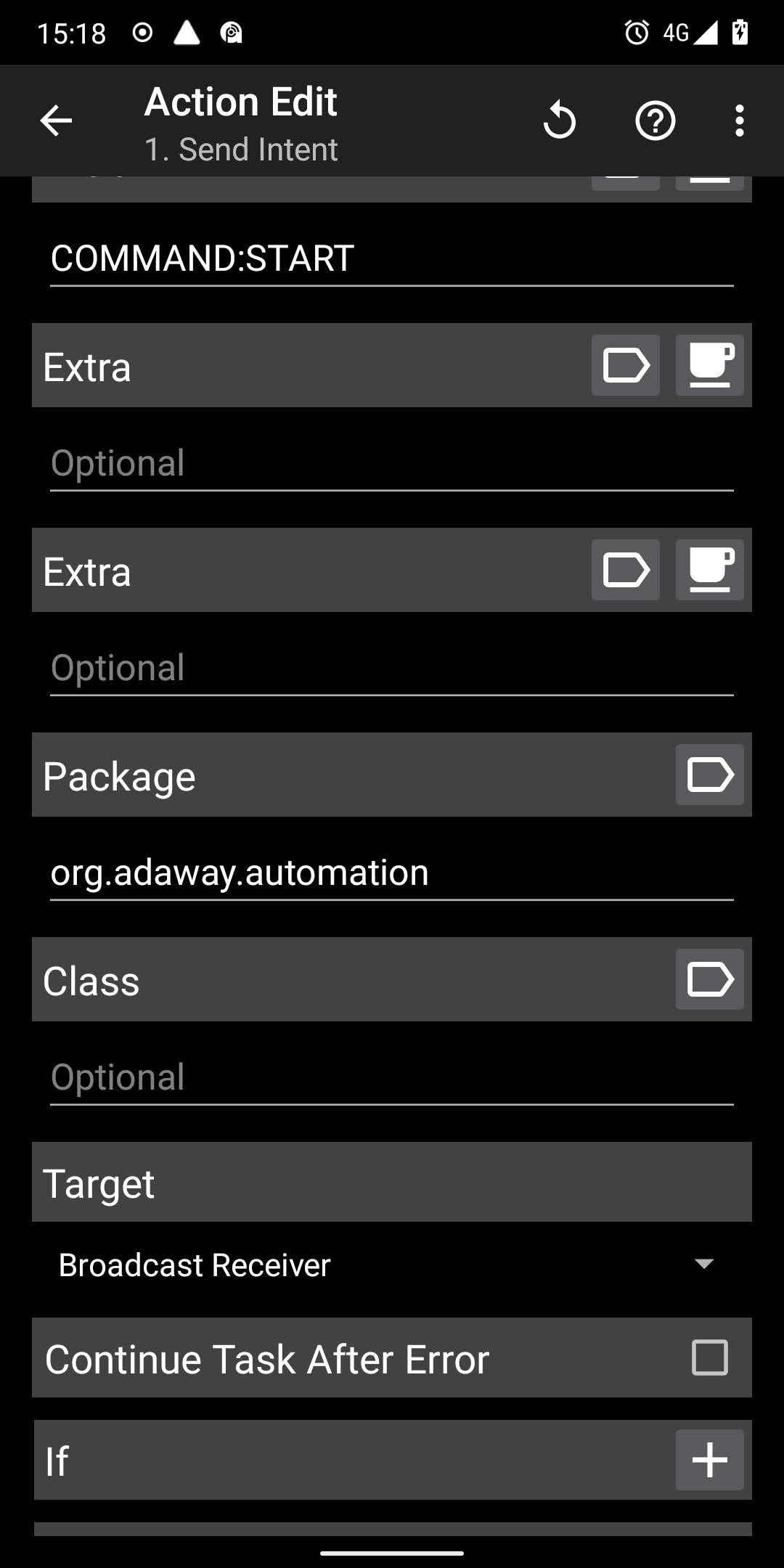Expand the Target dropdown arrow
This screenshot has width=784, height=1568.
pos(703,1264)
